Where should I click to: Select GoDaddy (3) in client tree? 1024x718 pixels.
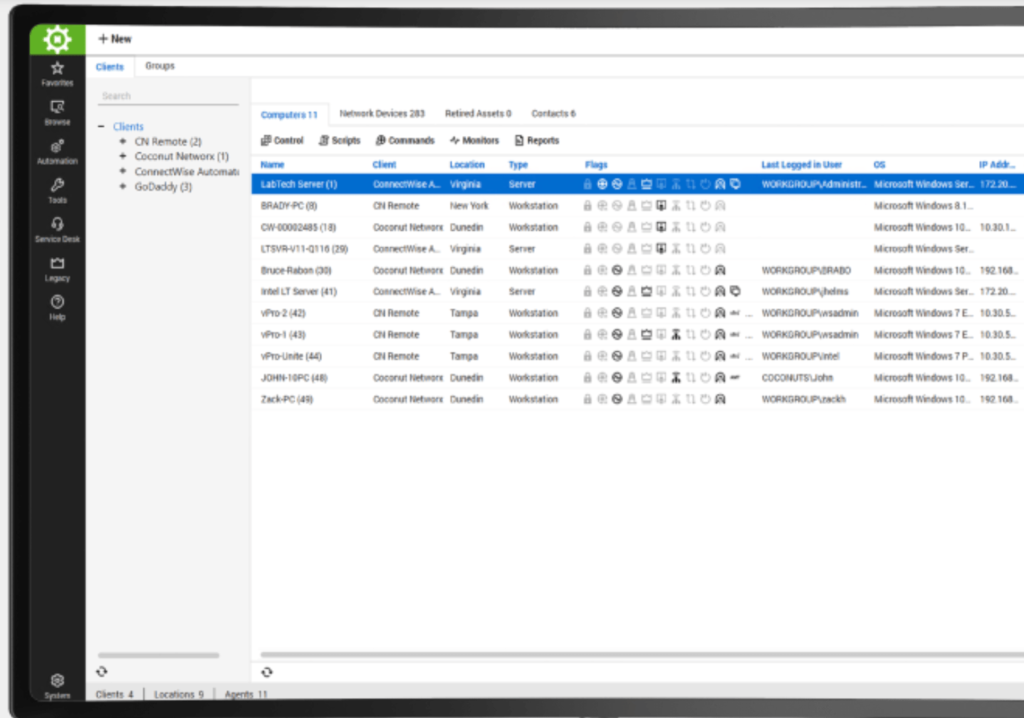163,187
